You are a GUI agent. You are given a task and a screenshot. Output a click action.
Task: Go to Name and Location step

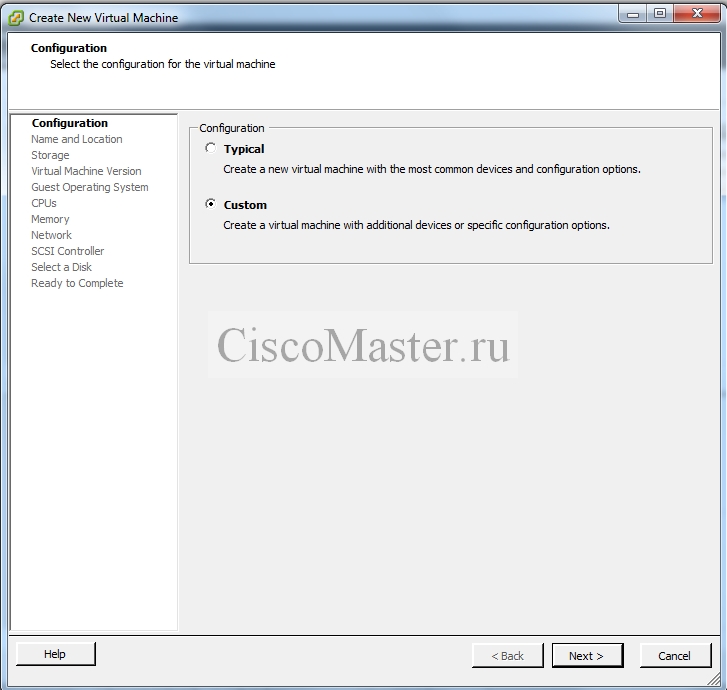(x=77, y=139)
